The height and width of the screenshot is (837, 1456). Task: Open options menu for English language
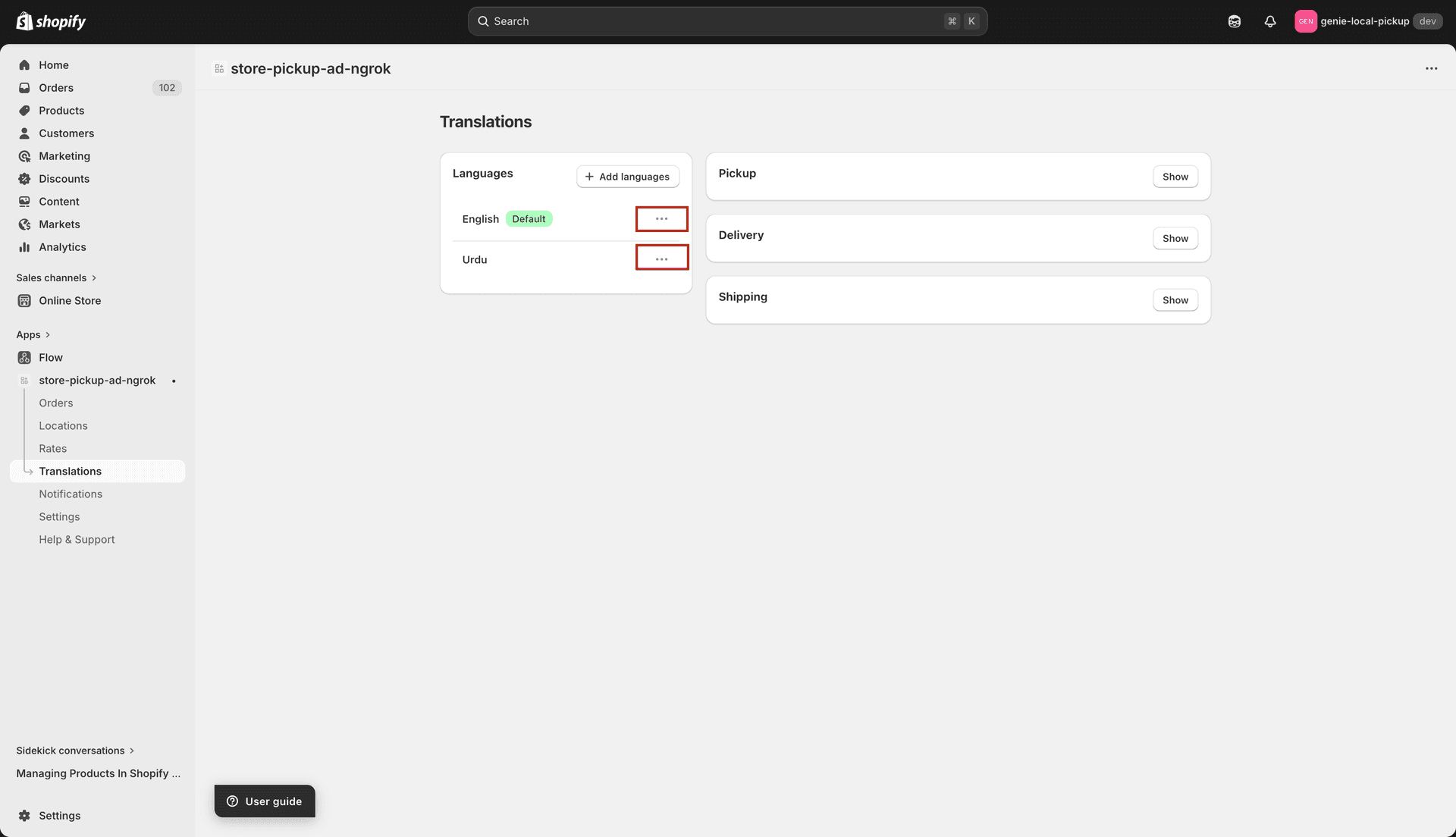pyautogui.click(x=661, y=218)
